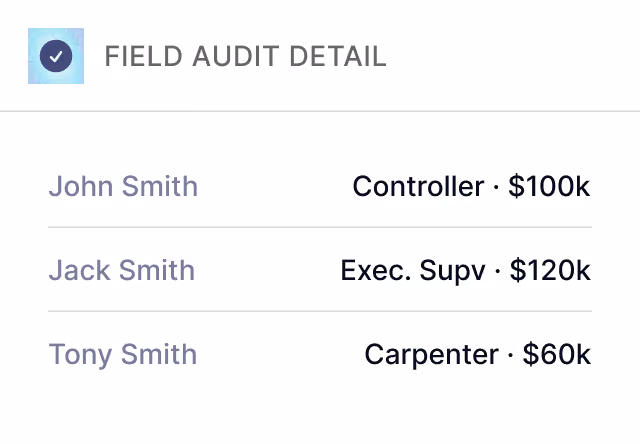Screen dimensions: 640x444
Task: Click the $60k salary value
Action: 556,354
